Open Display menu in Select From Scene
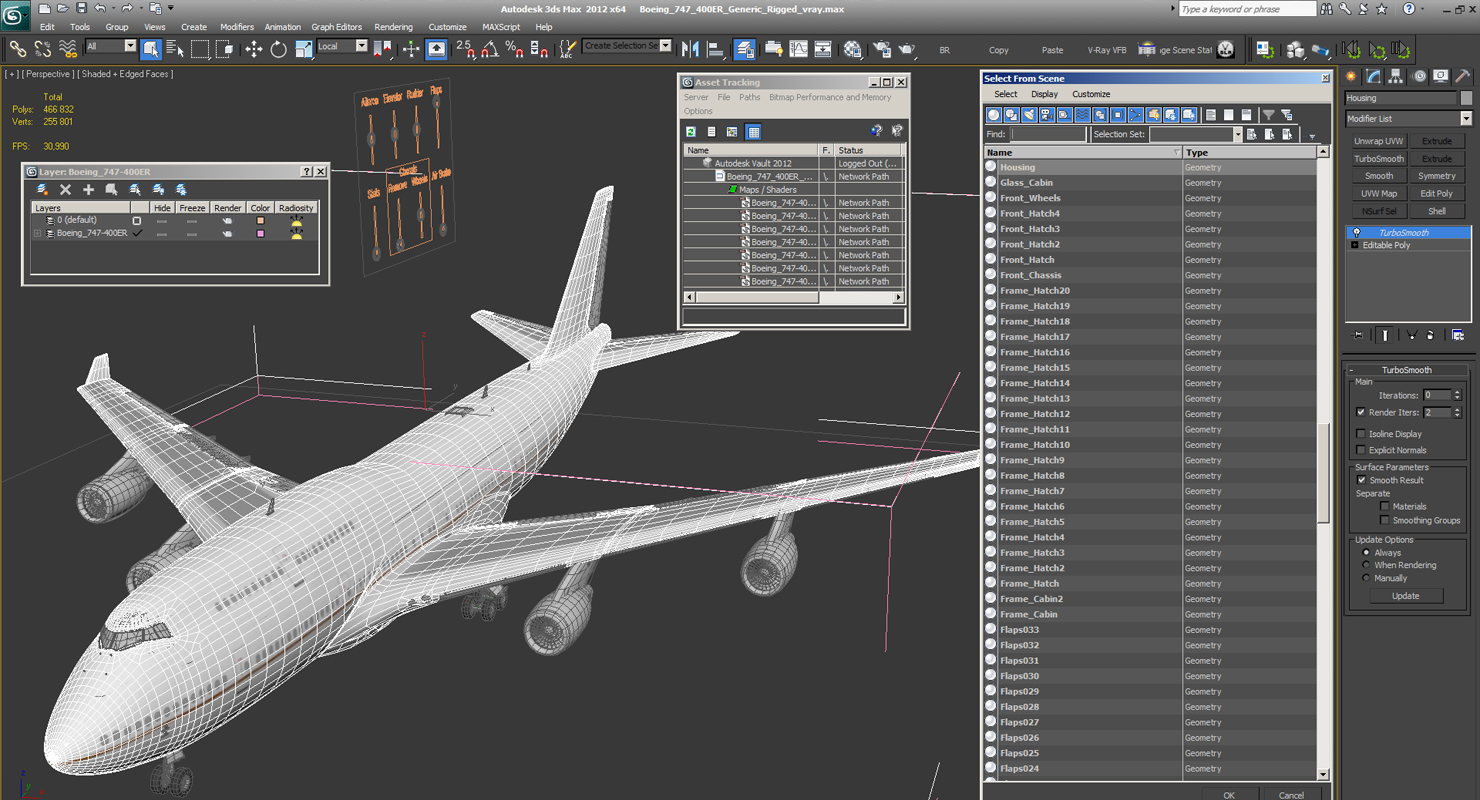Screen dimensions: 1480x800 tap(1044, 94)
